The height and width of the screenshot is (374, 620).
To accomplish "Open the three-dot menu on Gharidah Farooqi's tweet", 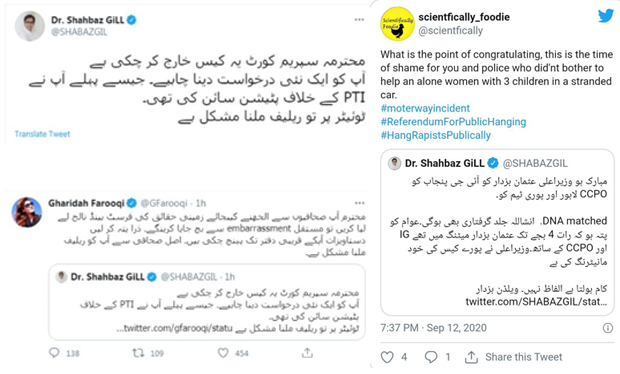I will click(359, 203).
